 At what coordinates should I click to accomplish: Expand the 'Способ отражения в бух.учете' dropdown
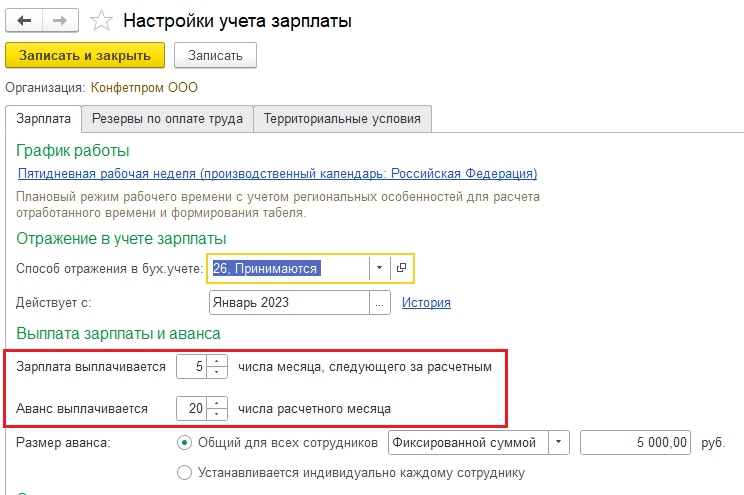pos(380,268)
